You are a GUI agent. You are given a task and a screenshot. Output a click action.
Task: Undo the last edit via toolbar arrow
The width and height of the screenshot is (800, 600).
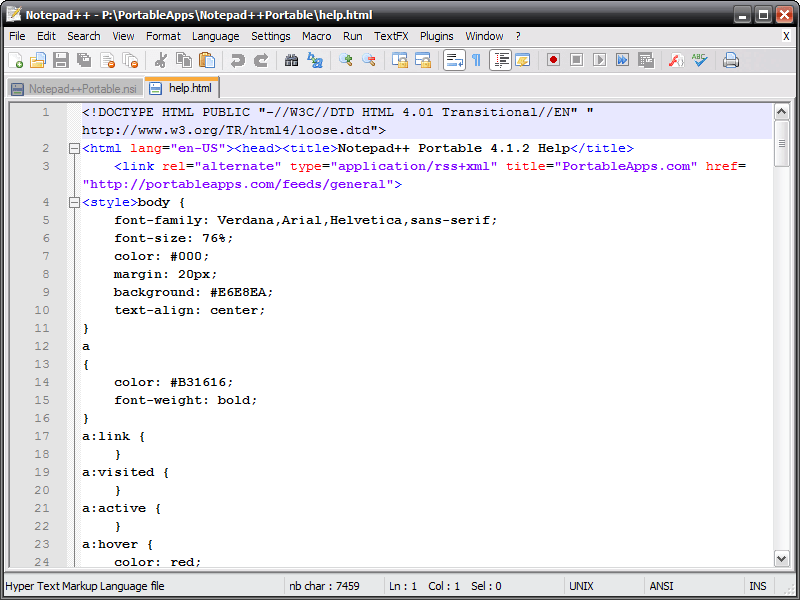point(237,60)
